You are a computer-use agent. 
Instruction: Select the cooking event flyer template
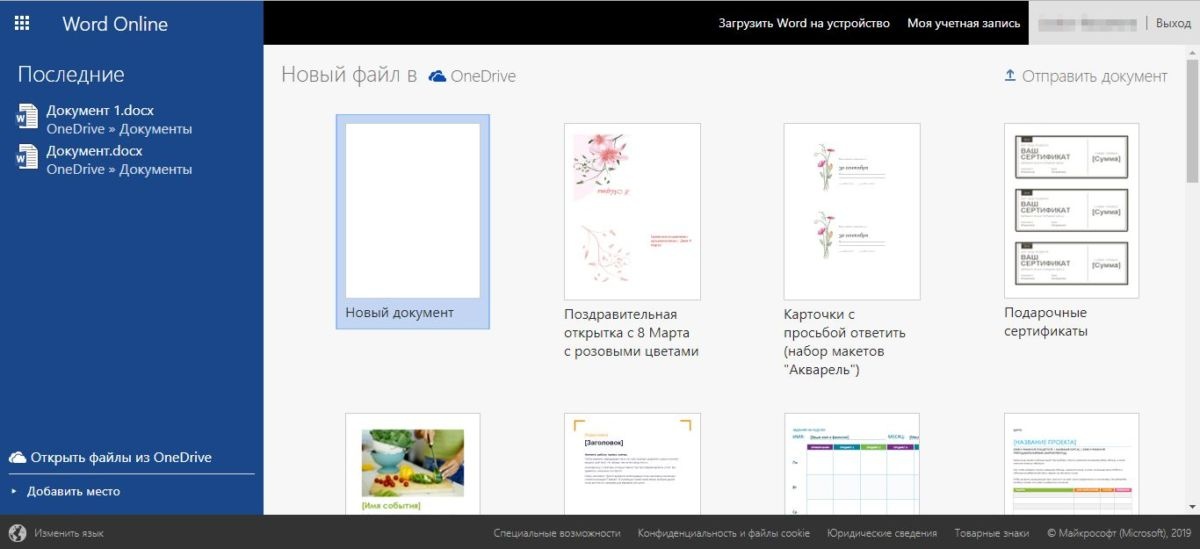click(412, 464)
